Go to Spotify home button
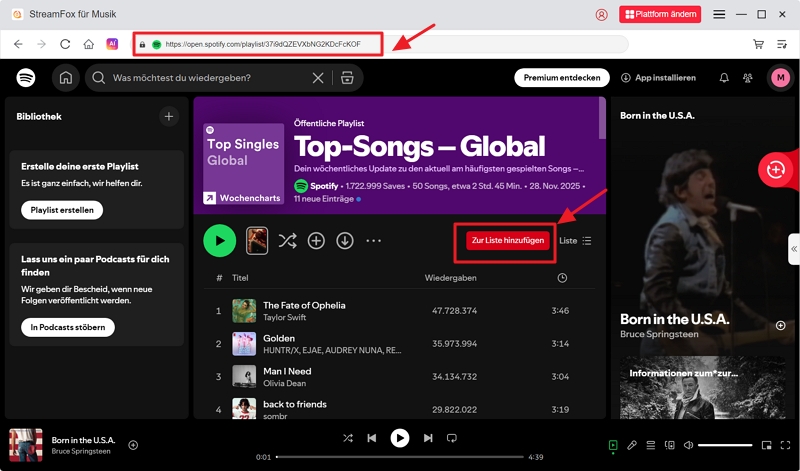 66,78
